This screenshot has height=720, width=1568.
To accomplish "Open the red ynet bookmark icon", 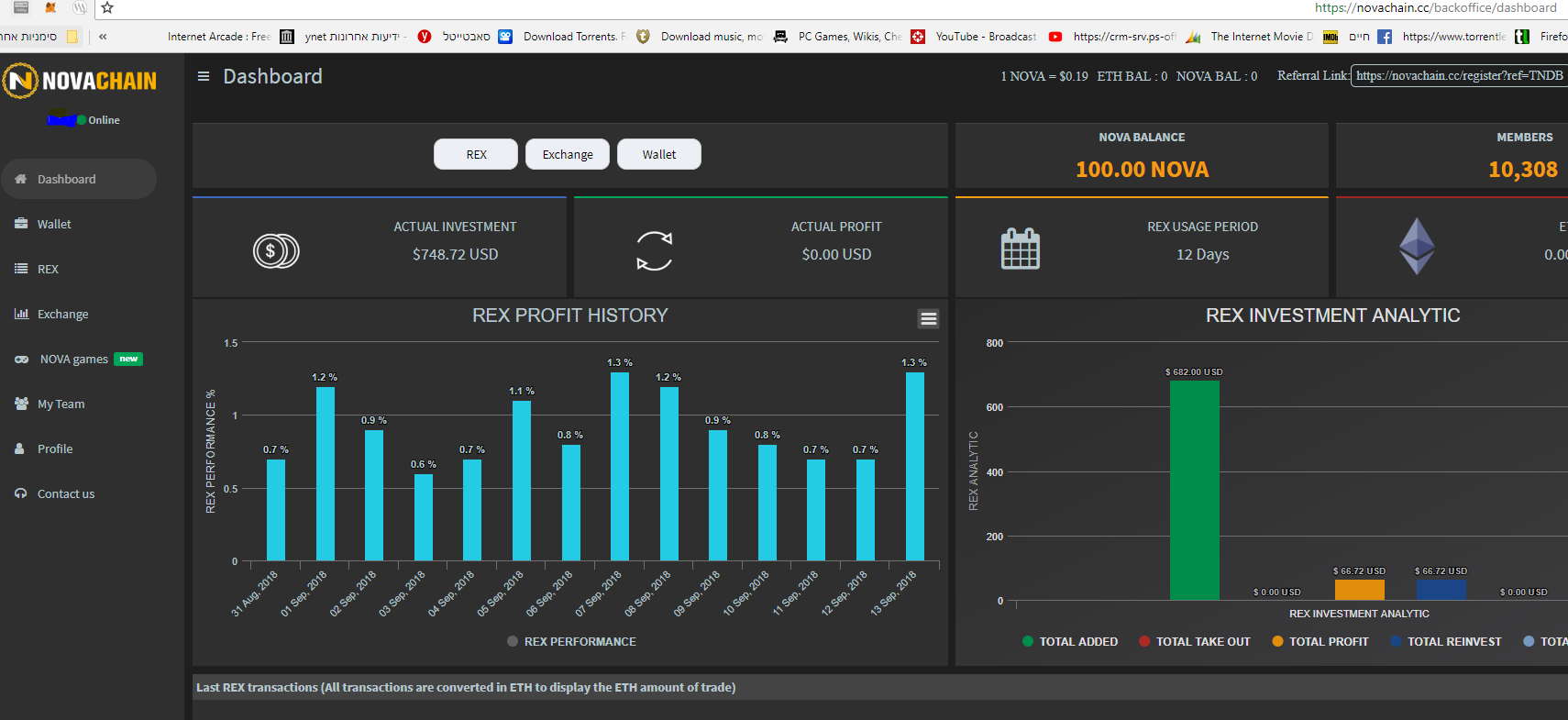I will [425, 37].
